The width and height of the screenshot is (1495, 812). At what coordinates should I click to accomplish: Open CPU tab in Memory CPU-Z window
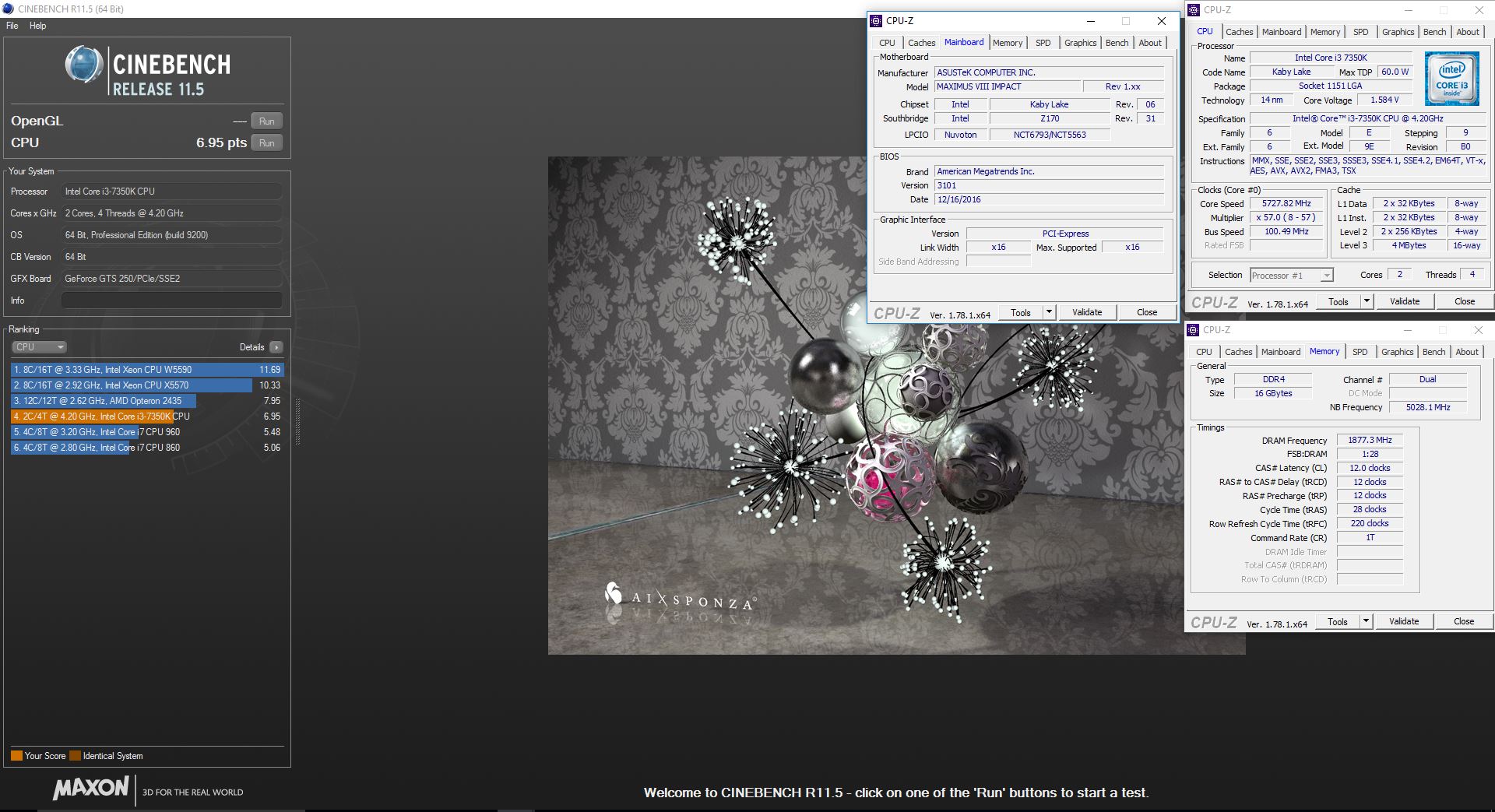pos(1204,352)
